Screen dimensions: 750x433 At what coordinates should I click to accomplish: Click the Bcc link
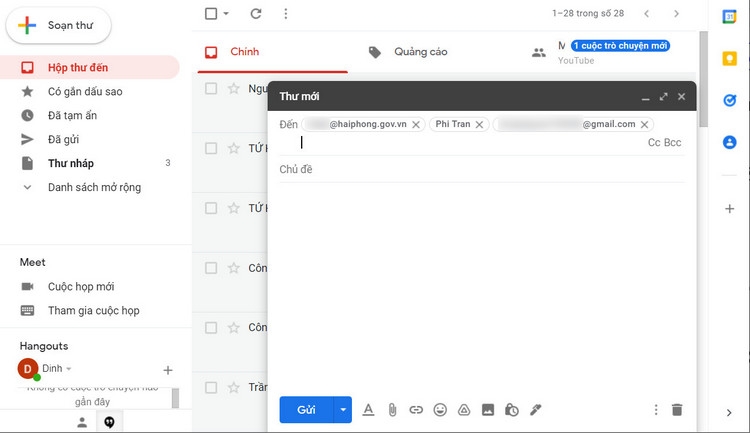[673, 143]
